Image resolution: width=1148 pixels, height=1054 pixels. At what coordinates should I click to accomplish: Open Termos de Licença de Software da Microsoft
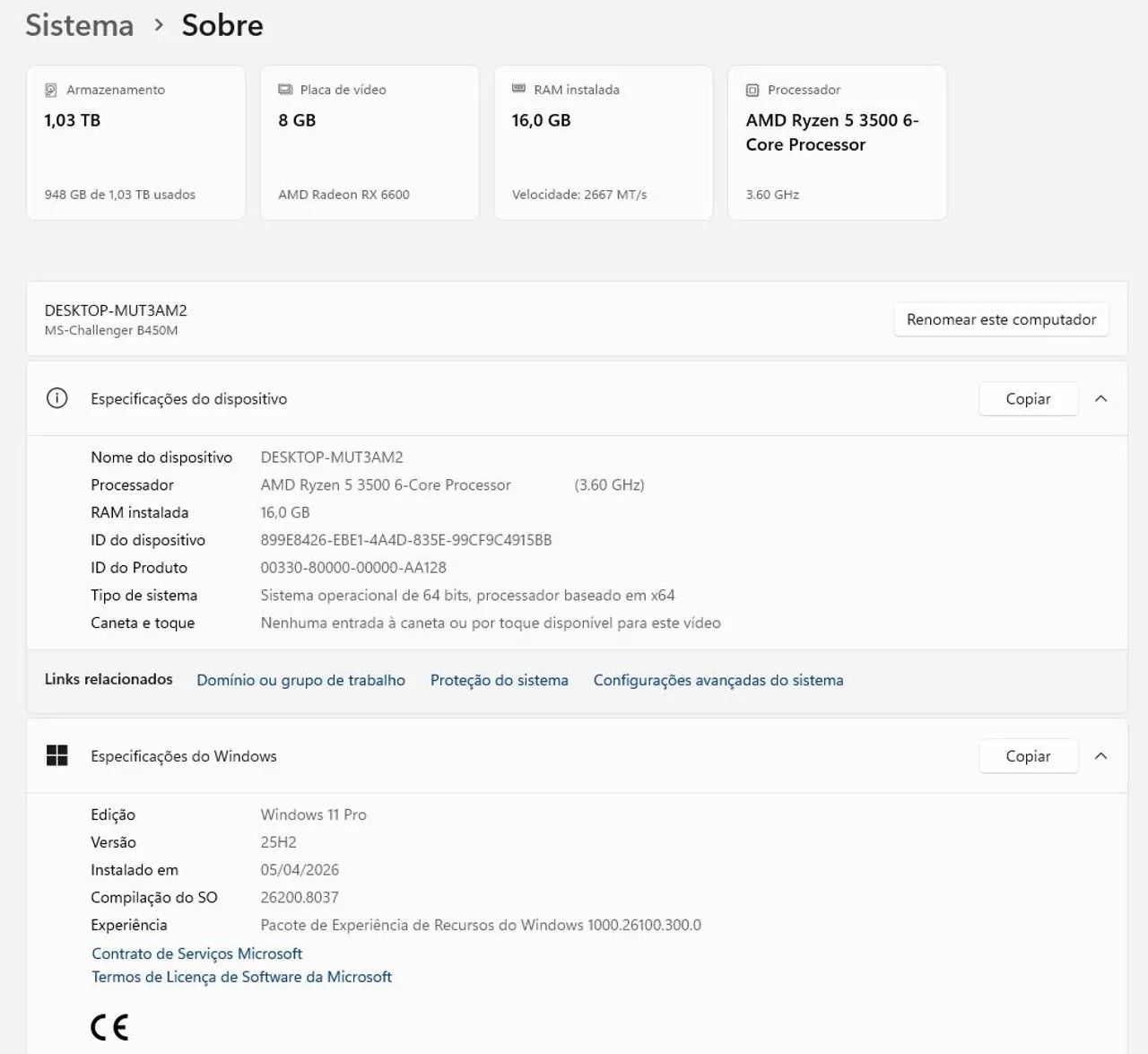(242, 977)
